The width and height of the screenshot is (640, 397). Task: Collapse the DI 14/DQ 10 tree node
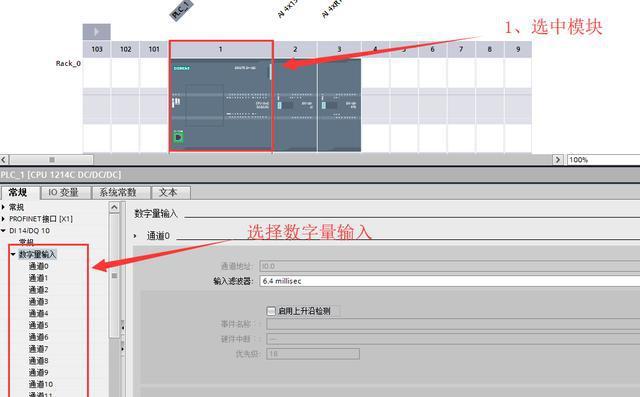coord(3,231)
